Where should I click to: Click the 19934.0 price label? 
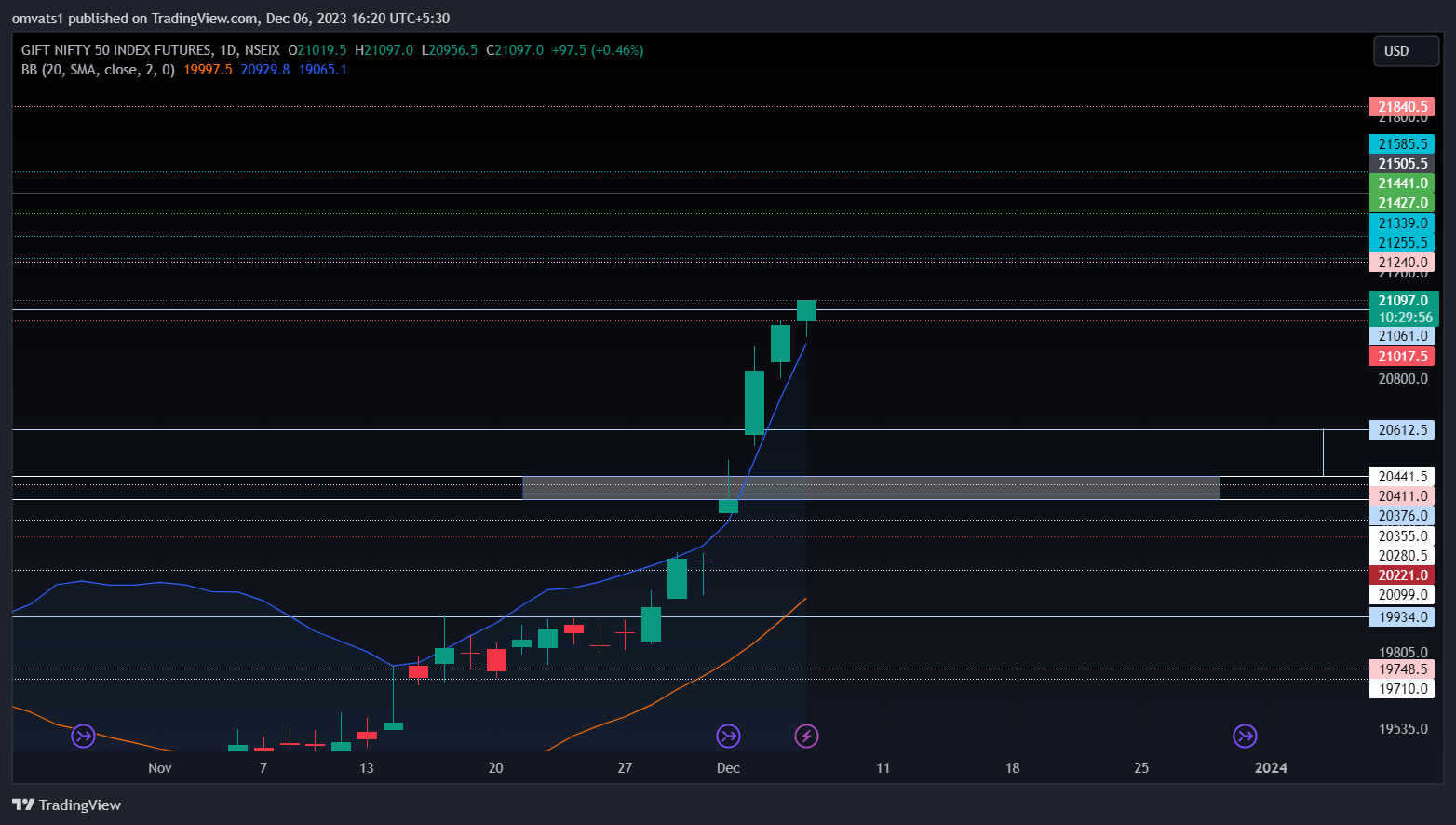(x=1402, y=617)
